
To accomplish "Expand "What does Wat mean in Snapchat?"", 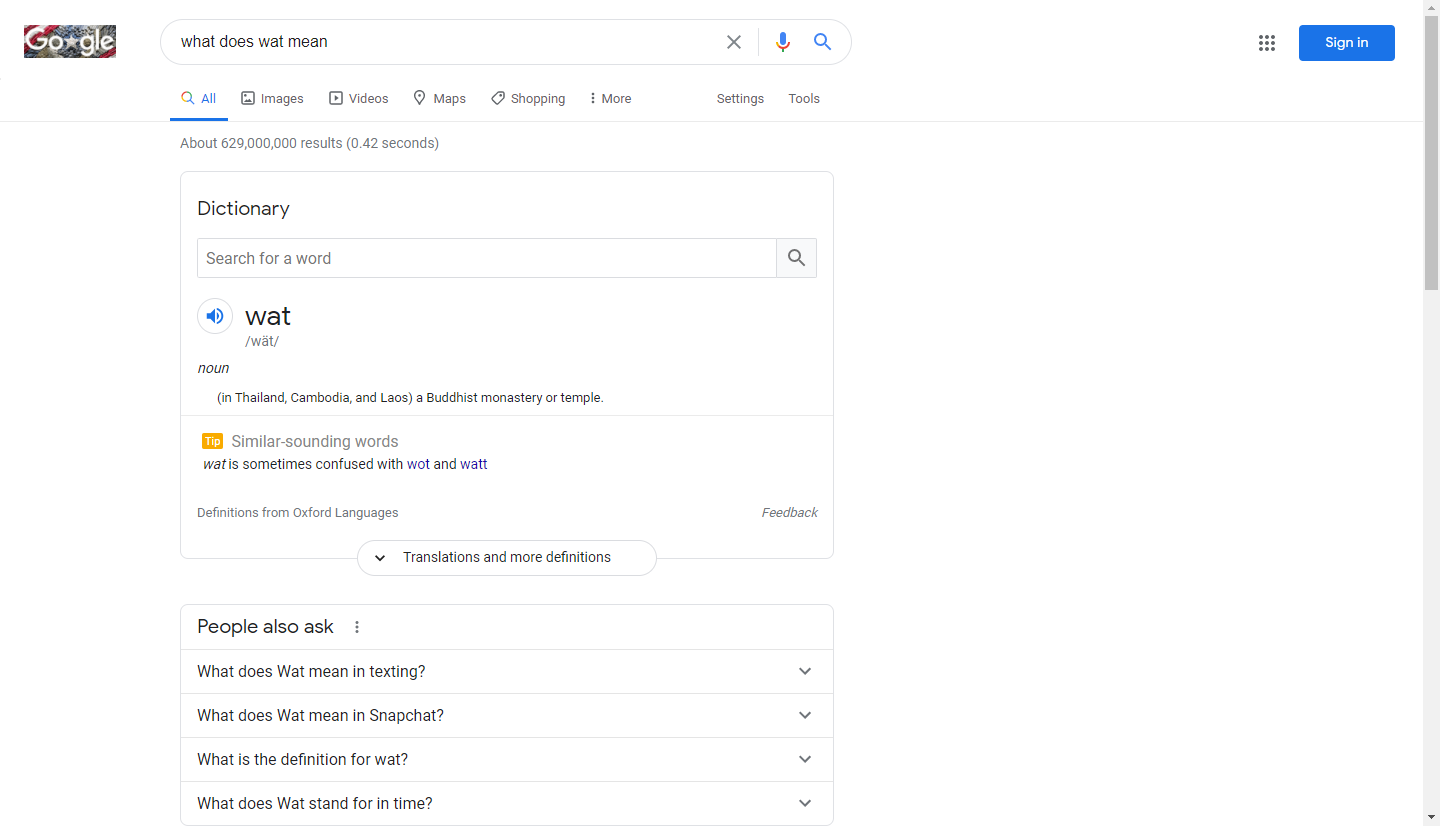I will (x=506, y=716).
